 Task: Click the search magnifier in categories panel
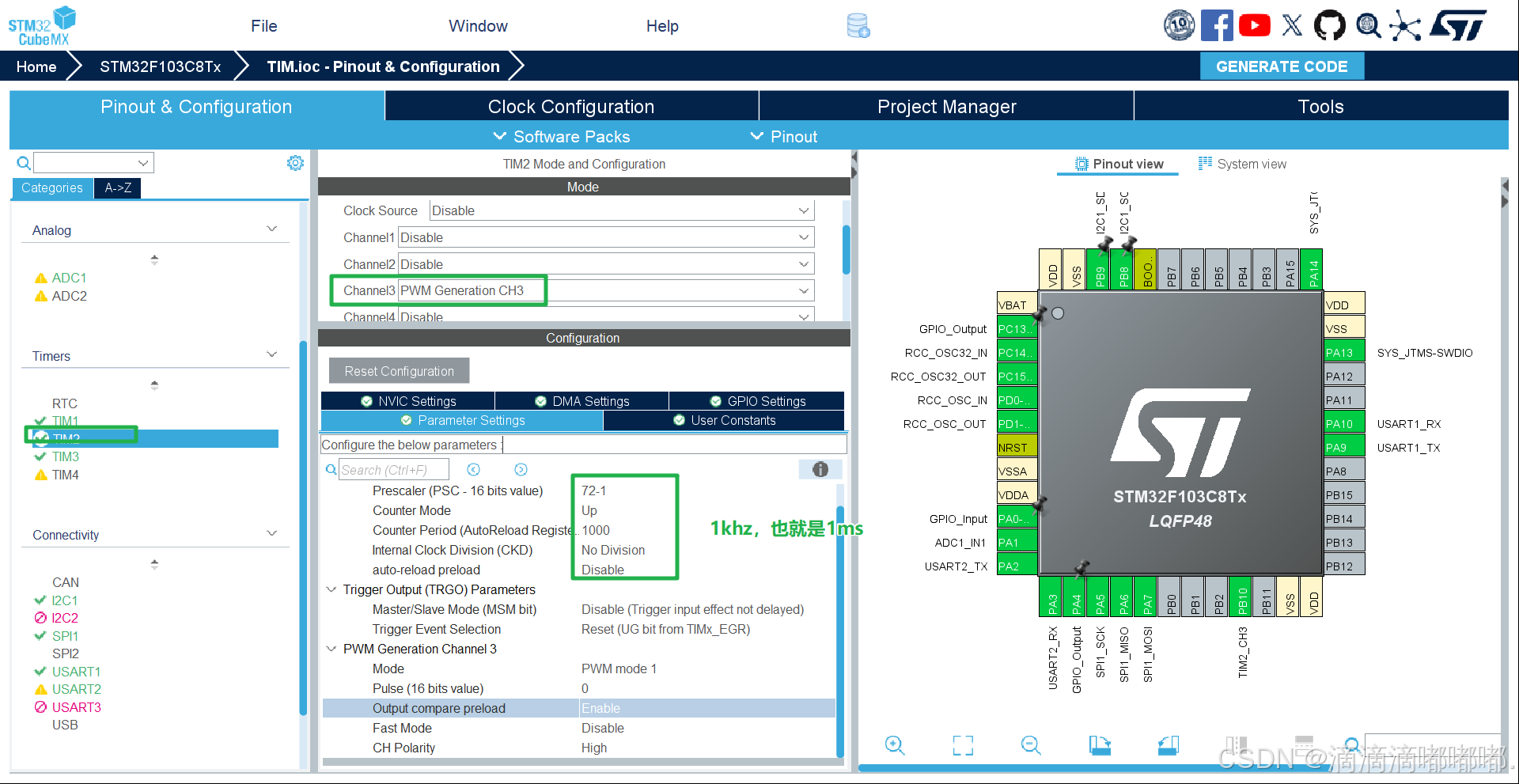coord(24,163)
